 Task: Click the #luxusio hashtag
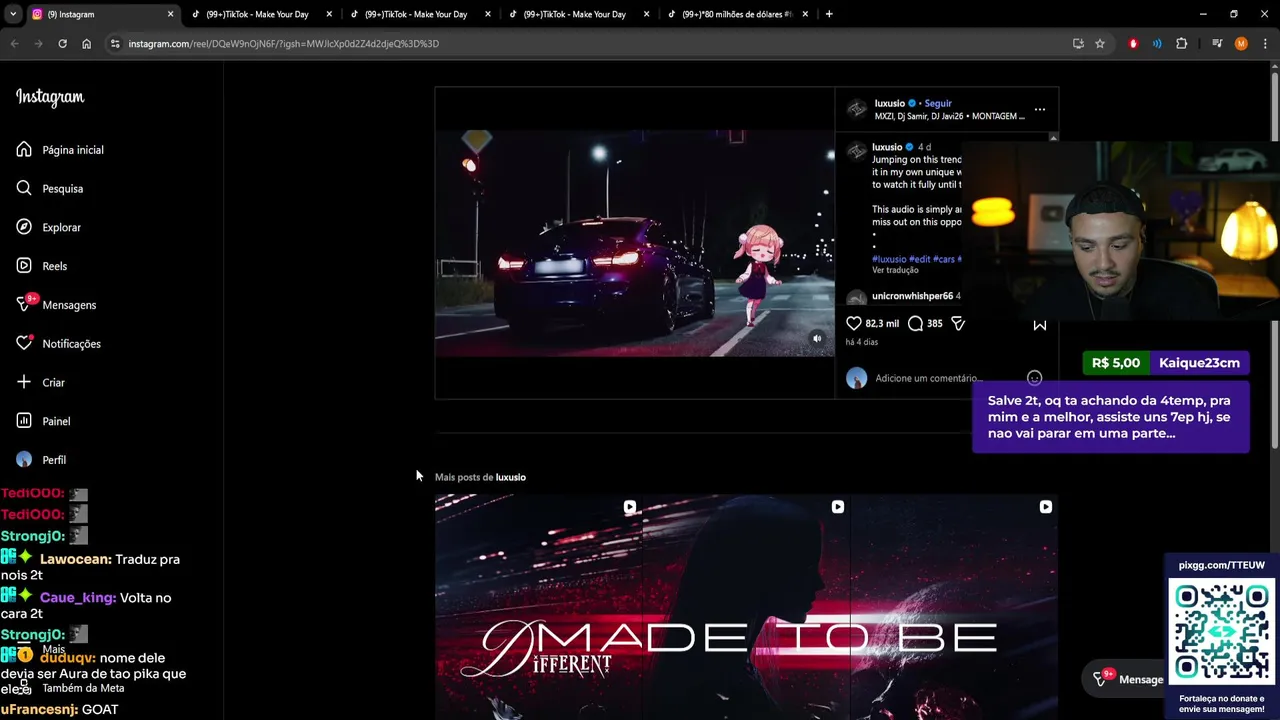[x=889, y=259]
